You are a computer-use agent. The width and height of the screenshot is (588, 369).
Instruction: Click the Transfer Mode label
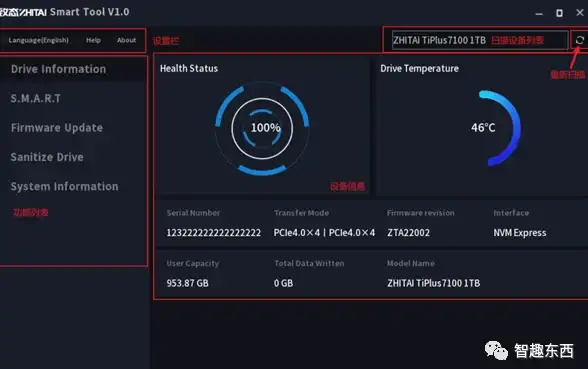(x=302, y=213)
